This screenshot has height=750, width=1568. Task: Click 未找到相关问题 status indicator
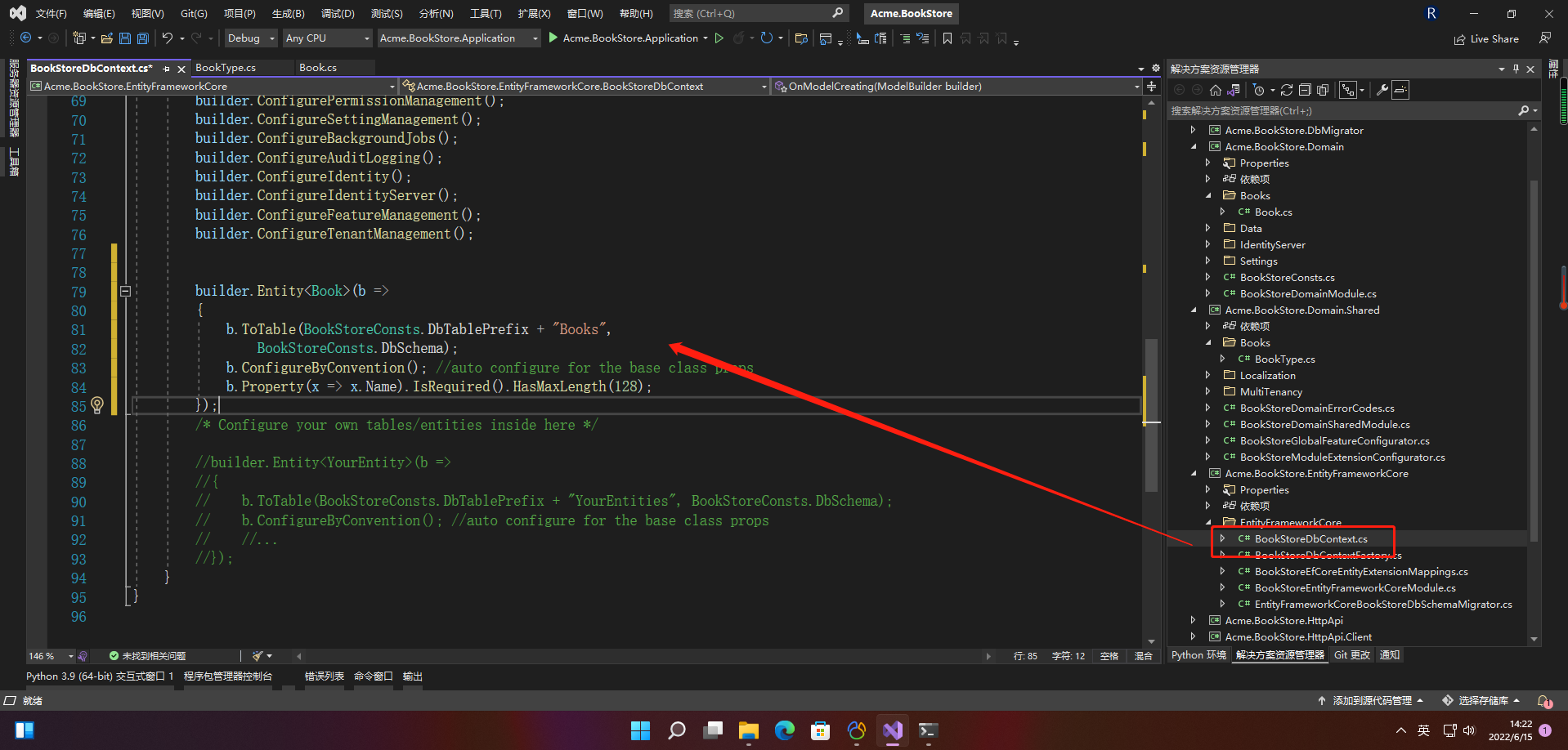pyautogui.click(x=147, y=656)
